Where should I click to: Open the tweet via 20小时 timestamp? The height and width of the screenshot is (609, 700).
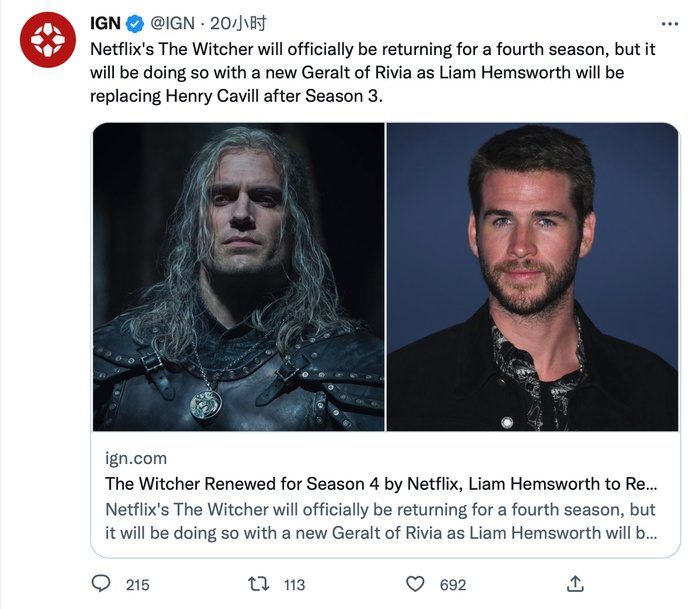[x=237, y=24]
